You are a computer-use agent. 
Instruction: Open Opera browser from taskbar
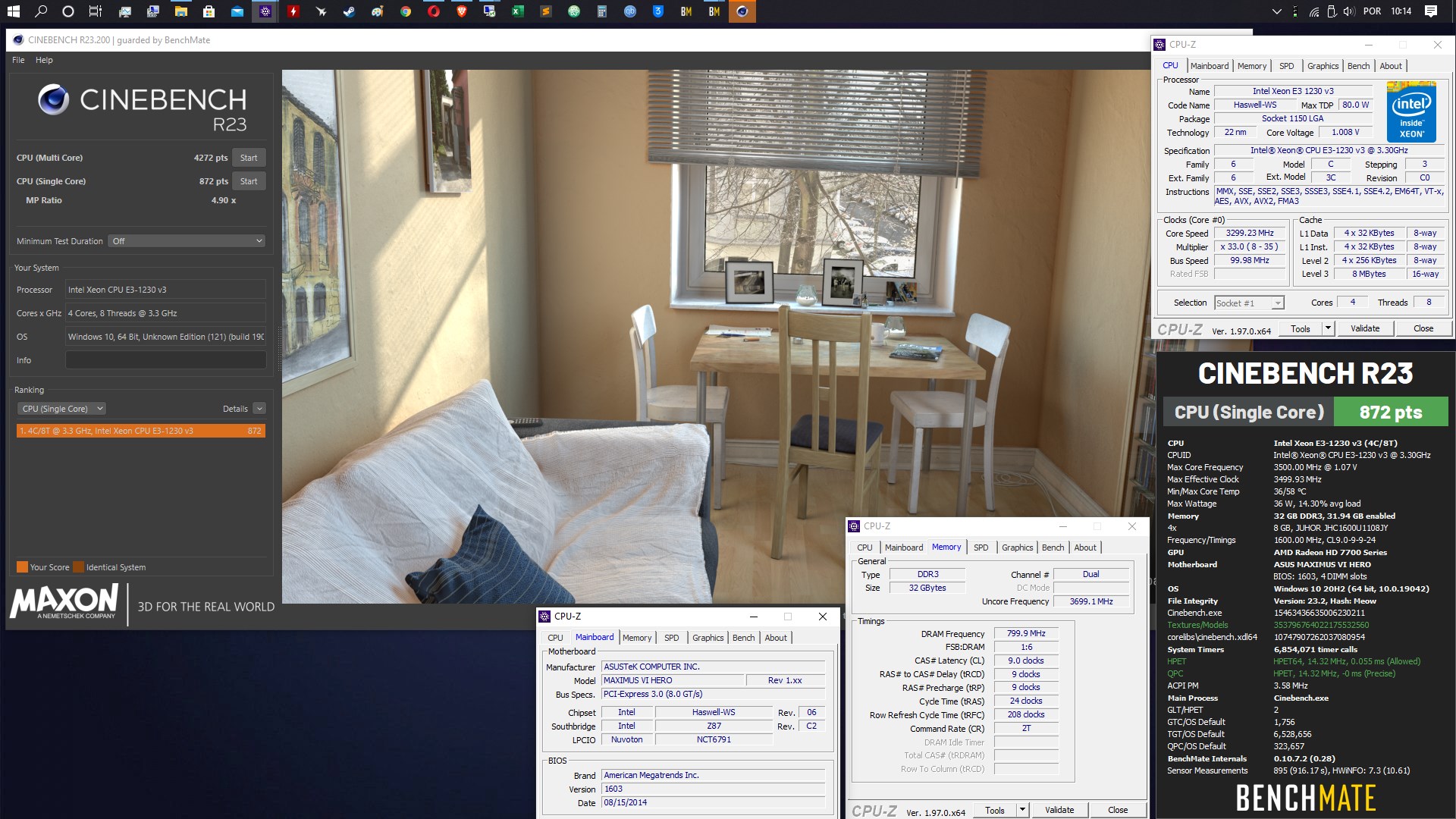[x=434, y=11]
